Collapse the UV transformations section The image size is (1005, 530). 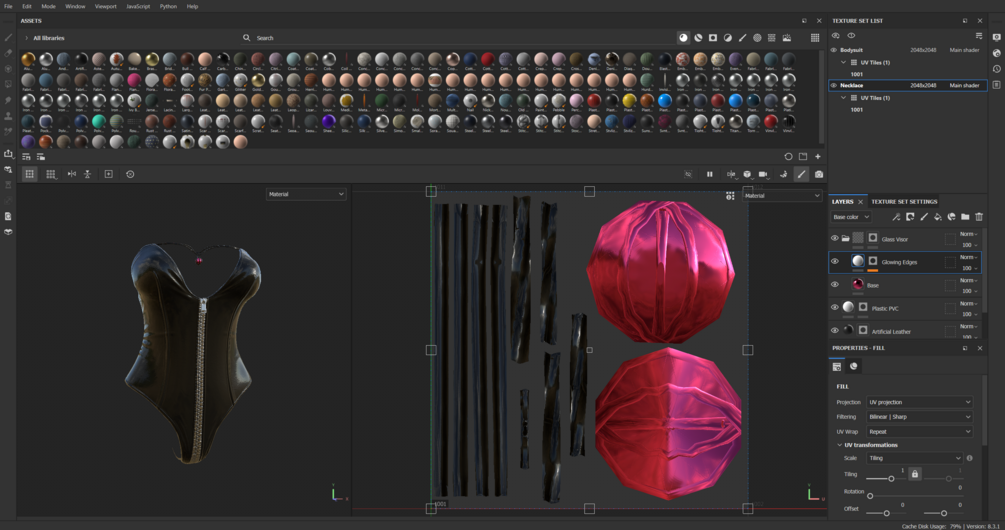(x=840, y=445)
